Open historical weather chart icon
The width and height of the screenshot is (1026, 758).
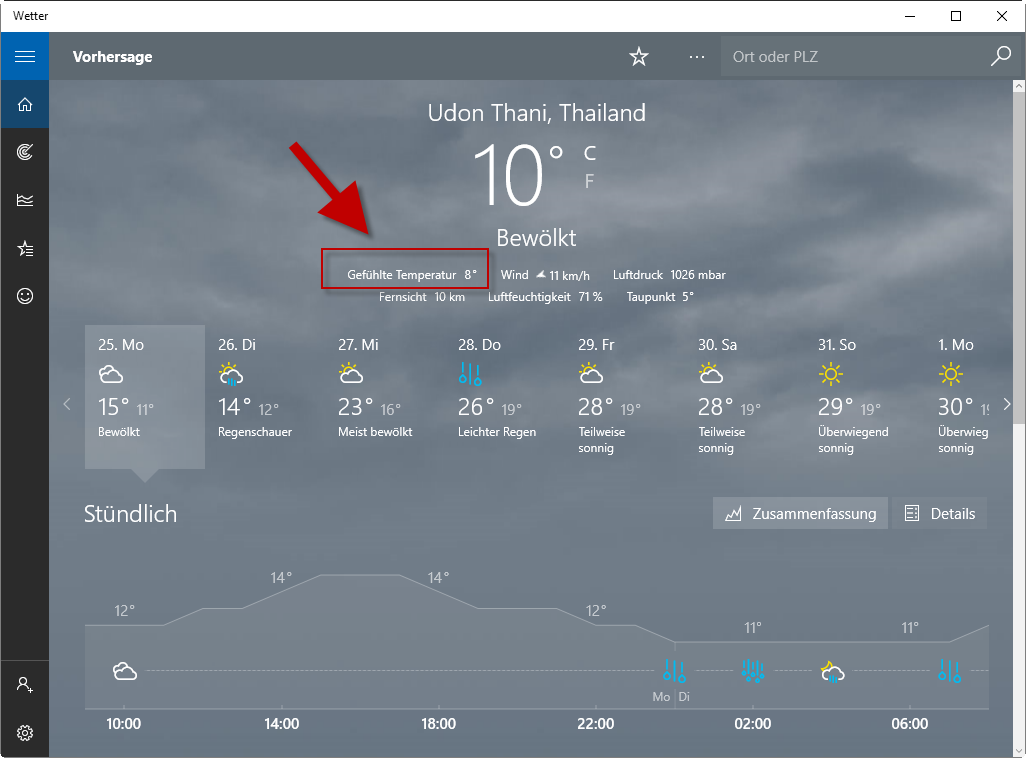[25, 200]
